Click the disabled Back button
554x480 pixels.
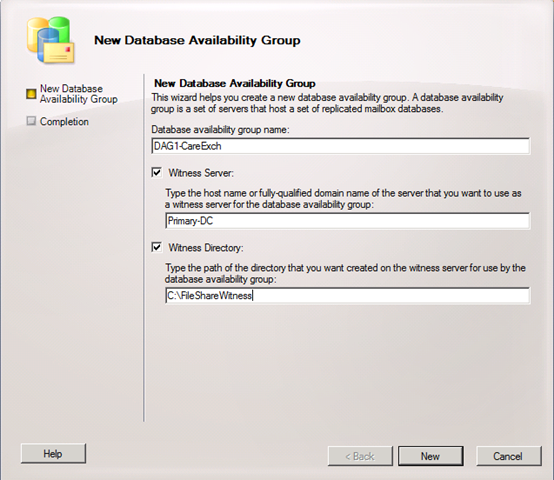(360, 456)
